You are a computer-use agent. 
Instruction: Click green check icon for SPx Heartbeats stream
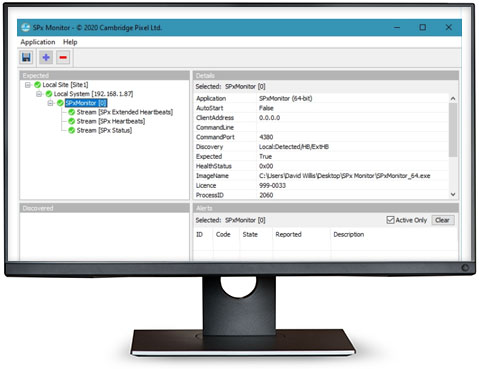click(72, 121)
